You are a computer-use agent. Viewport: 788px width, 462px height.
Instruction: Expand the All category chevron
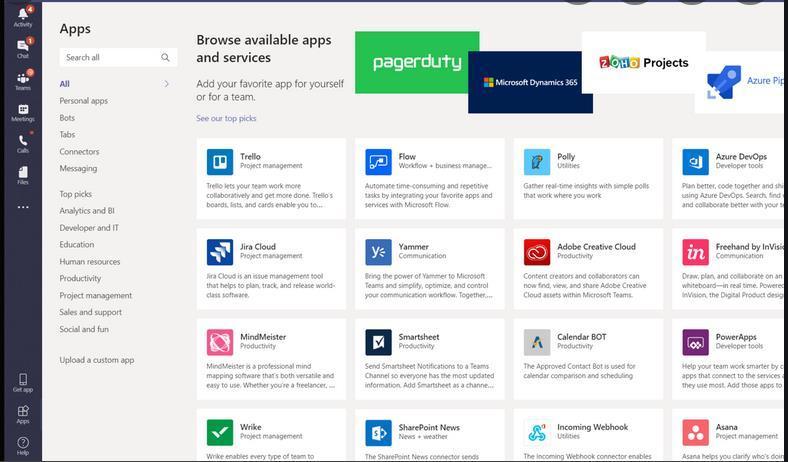tap(166, 84)
